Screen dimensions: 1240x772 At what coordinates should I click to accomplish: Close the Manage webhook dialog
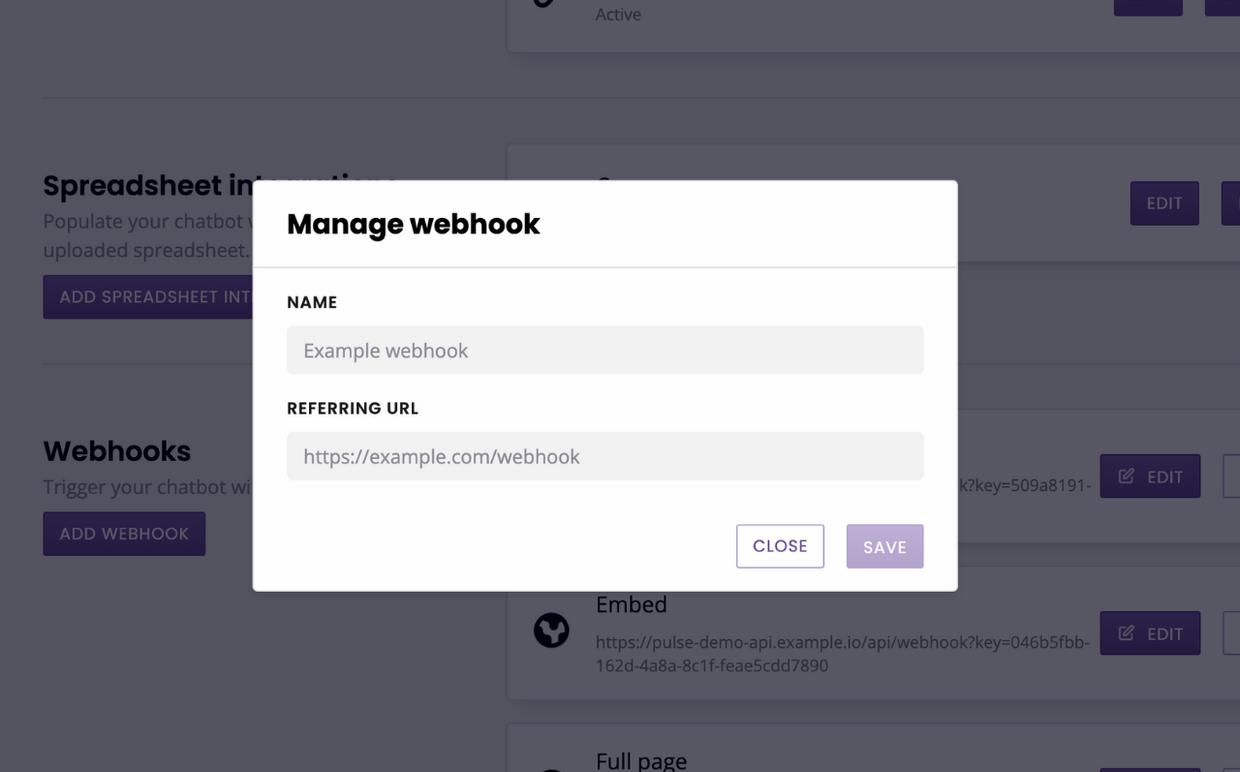pyautogui.click(x=780, y=546)
